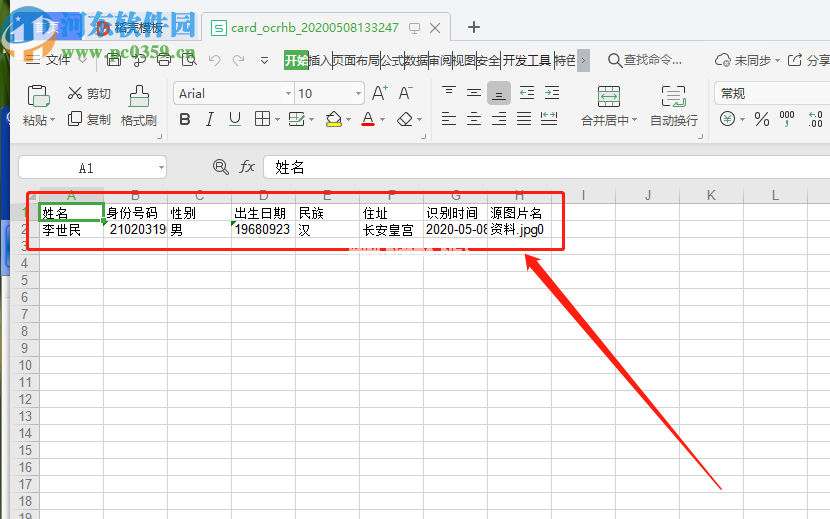The image size is (830, 519).
Task: Click the percent style icon
Action: pos(761,120)
